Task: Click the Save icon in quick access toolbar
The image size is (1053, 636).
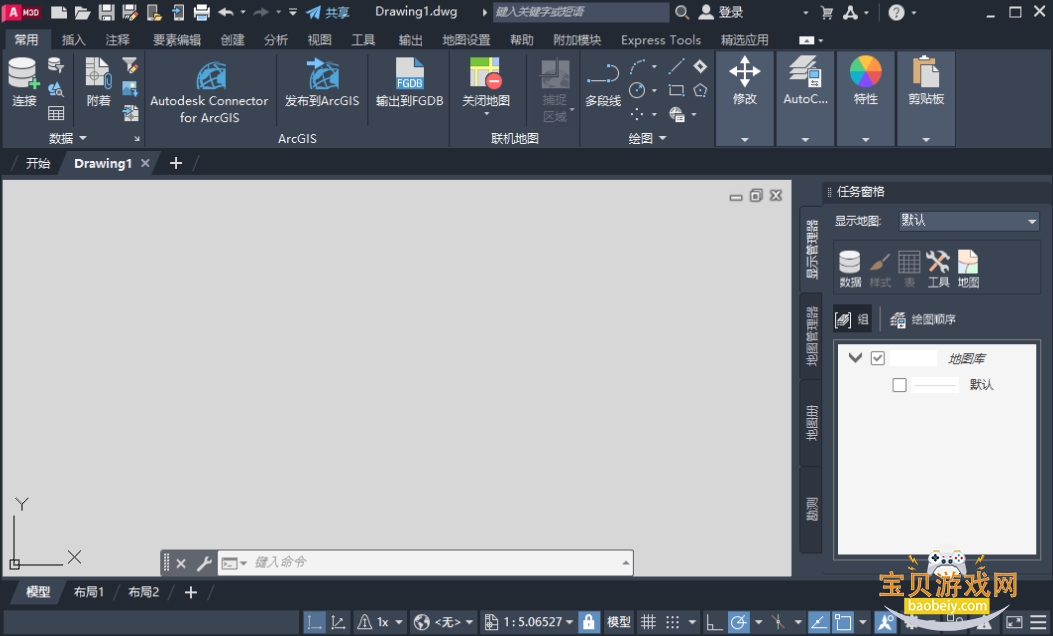Action: (x=106, y=12)
